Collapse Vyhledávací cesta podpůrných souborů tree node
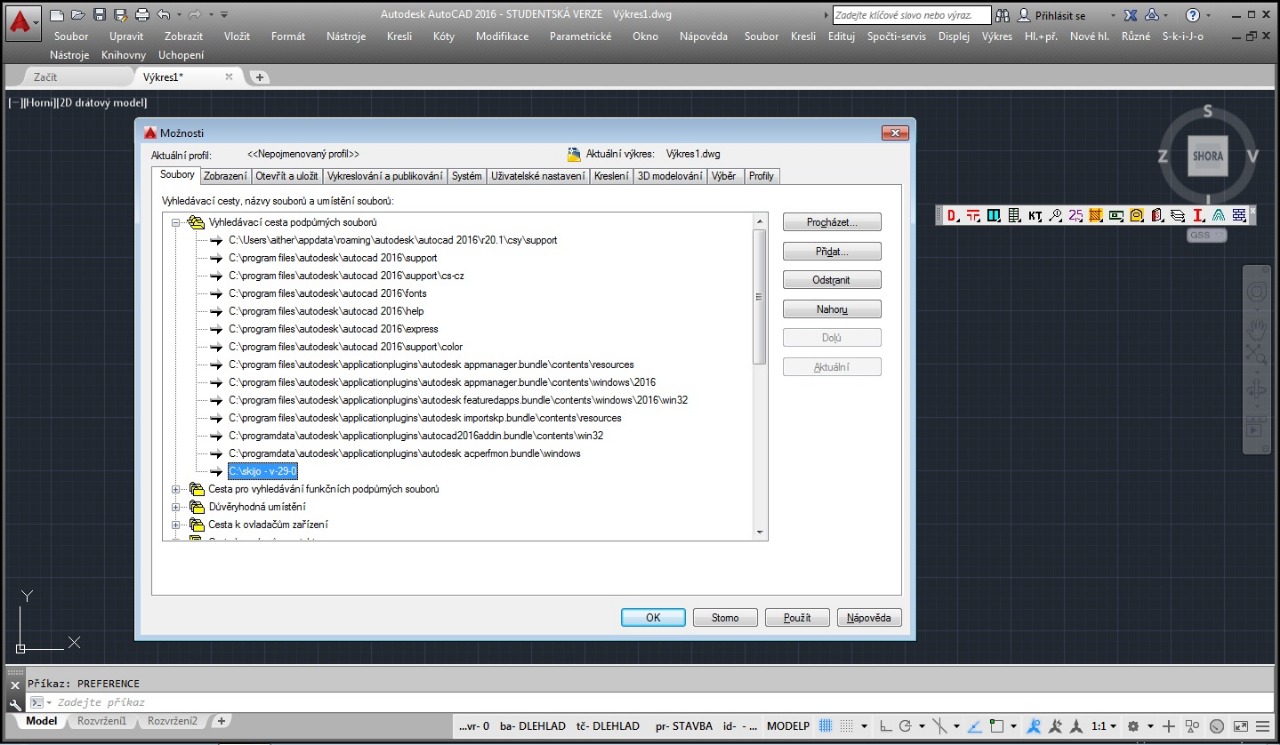 point(176,222)
